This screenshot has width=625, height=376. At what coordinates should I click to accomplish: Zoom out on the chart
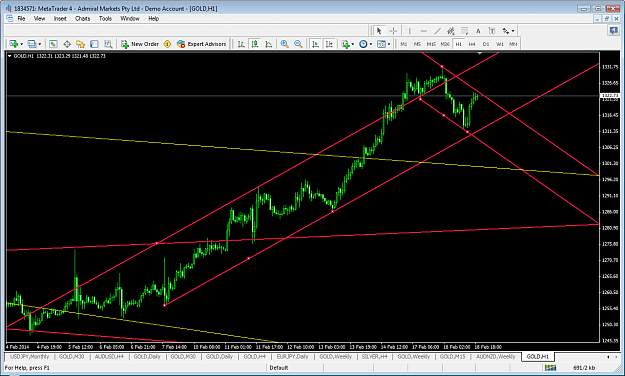pos(298,44)
